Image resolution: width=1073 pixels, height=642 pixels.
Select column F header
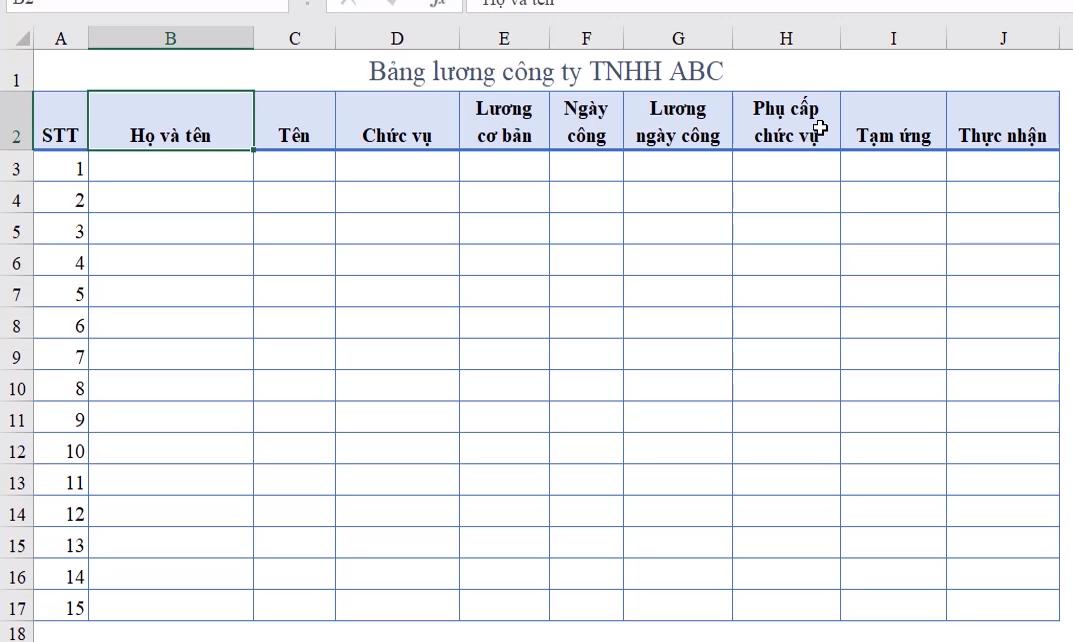point(586,38)
